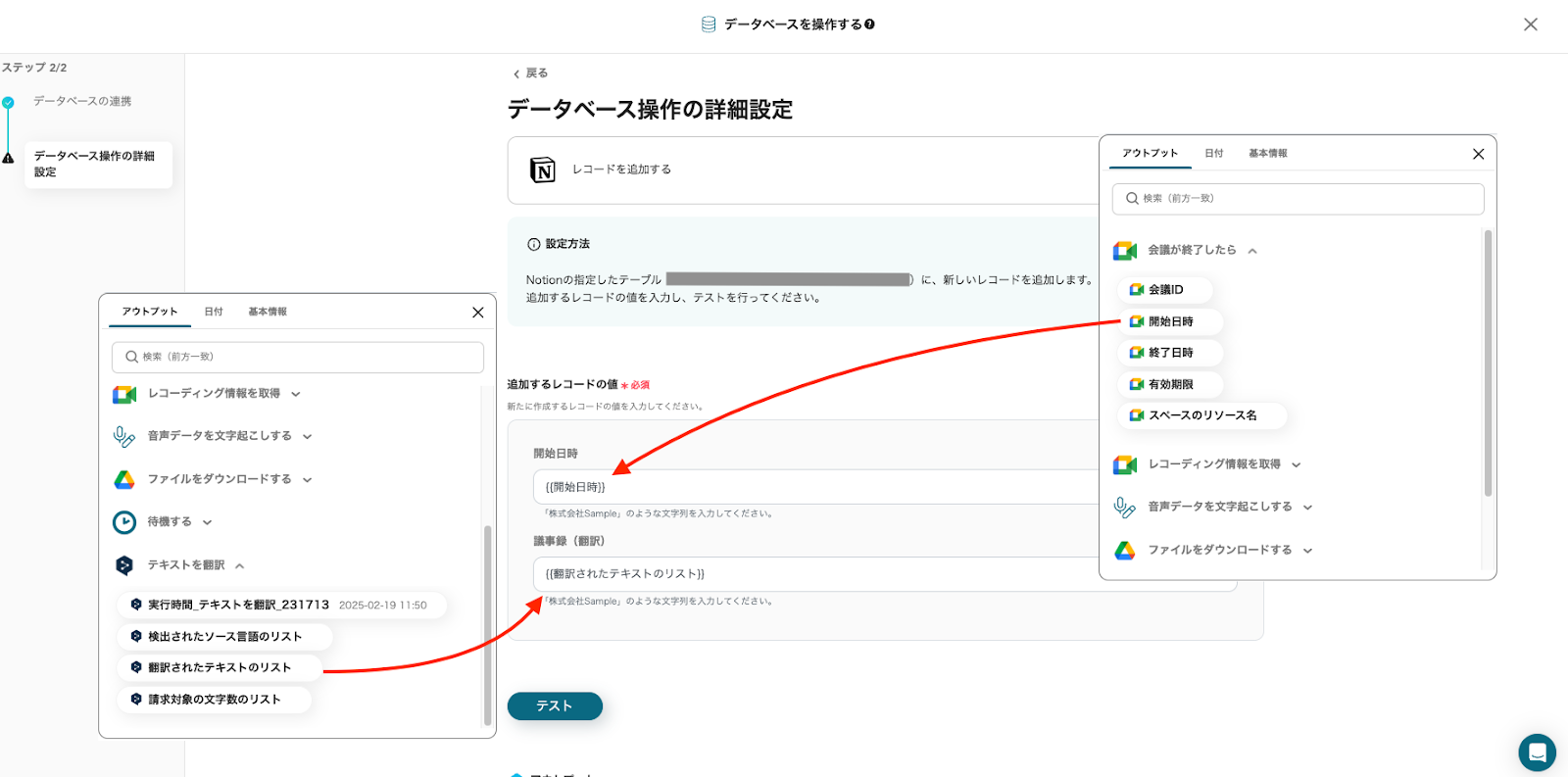Viewport: 1568px width, 777px height.
Task: Open 基本情報 tab in left panel
Action: coord(267,312)
